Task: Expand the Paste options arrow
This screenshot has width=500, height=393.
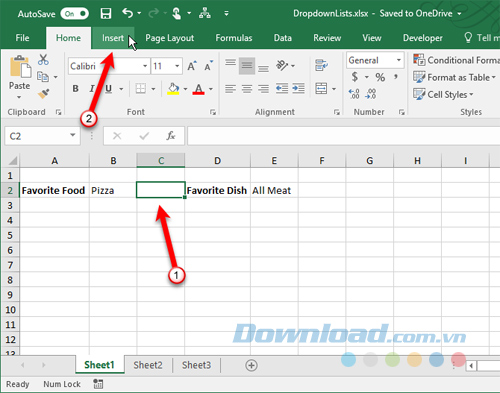Action: tap(19, 97)
